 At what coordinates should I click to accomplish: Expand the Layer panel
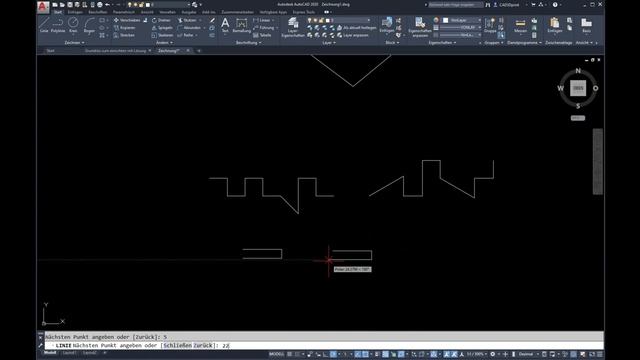coord(329,42)
